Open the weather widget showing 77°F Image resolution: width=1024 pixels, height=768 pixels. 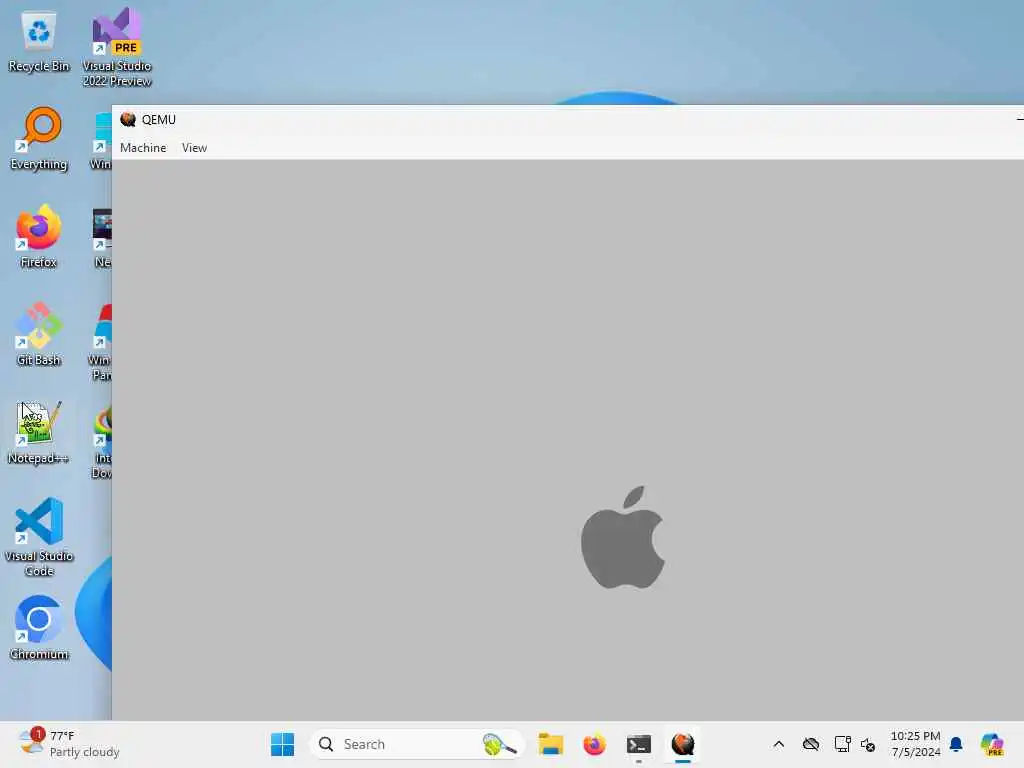coord(69,744)
